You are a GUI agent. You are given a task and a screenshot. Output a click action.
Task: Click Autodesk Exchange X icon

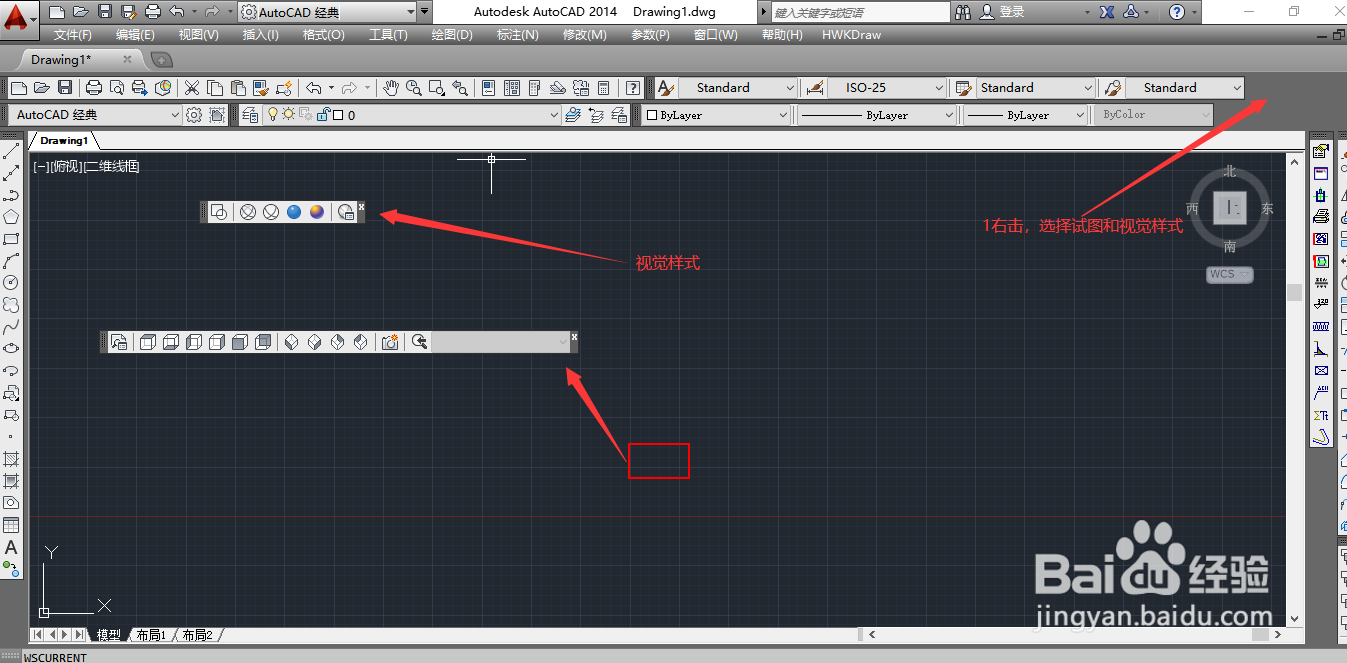1107,12
